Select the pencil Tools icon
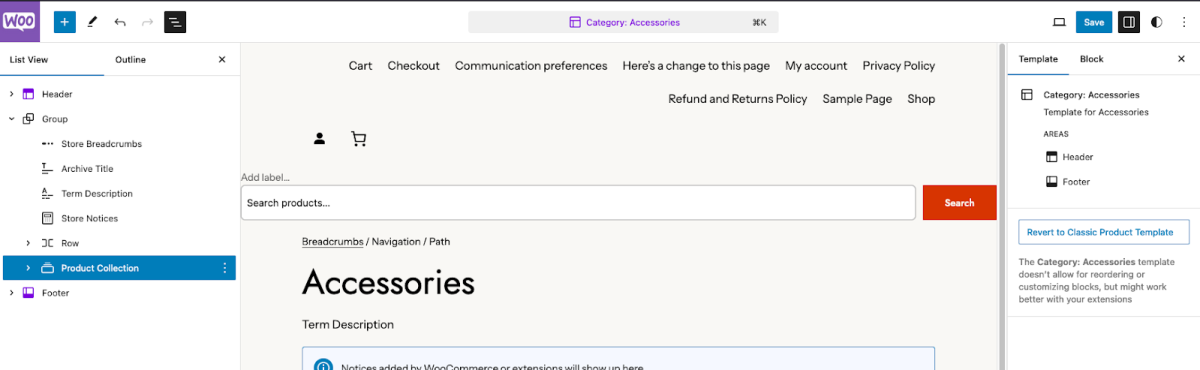Image resolution: width=1200 pixels, height=370 pixels. pos(93,22)
